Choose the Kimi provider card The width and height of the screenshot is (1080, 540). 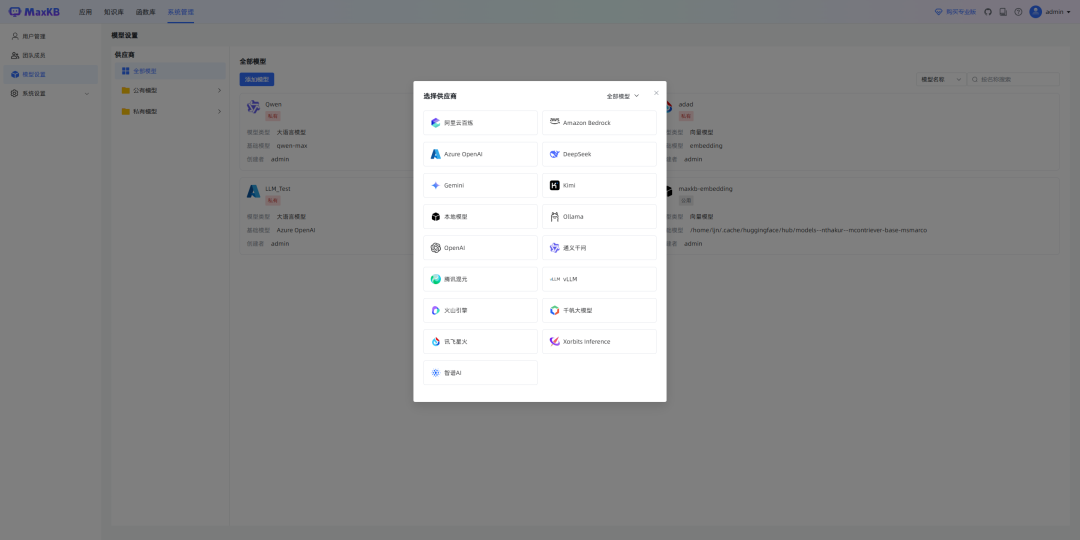point(599,185)
